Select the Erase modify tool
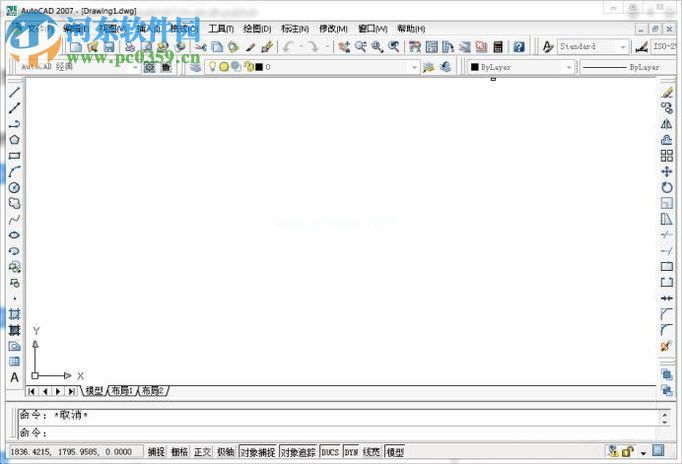This screenshot has height=464, width=682. pos(667,92)
